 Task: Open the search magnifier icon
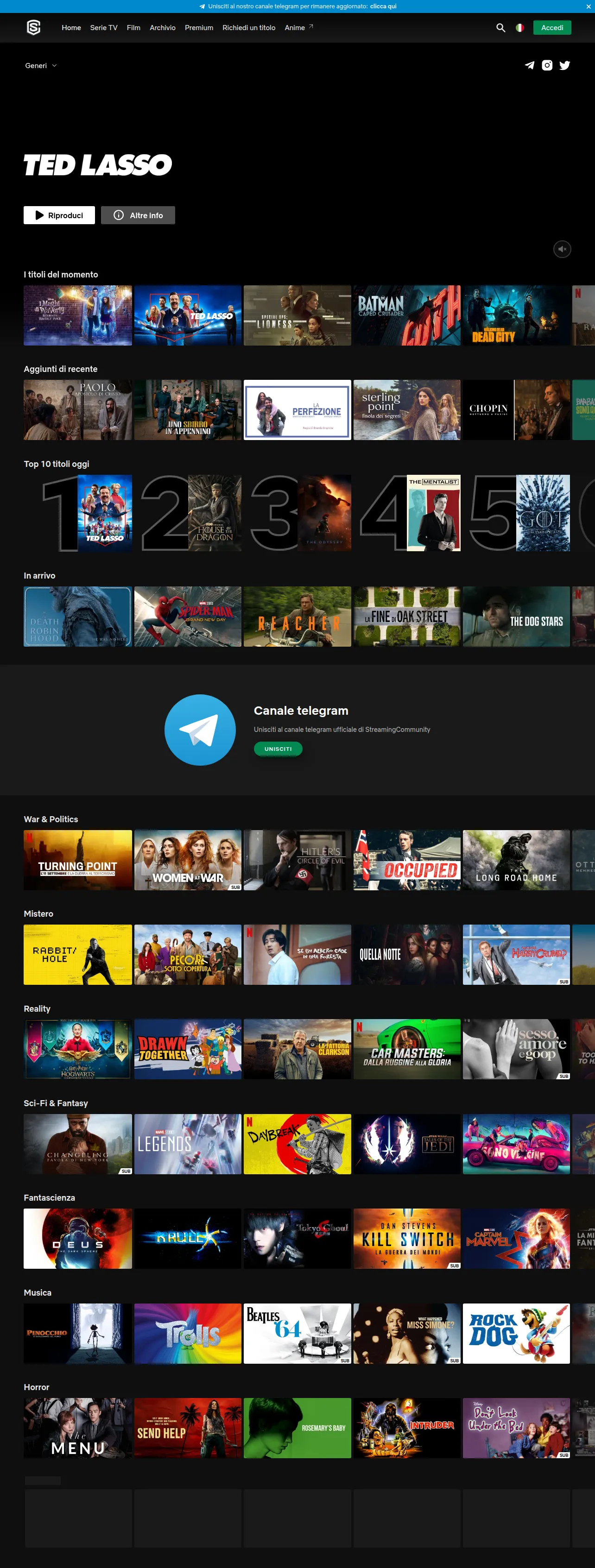[x=500, y=27]
